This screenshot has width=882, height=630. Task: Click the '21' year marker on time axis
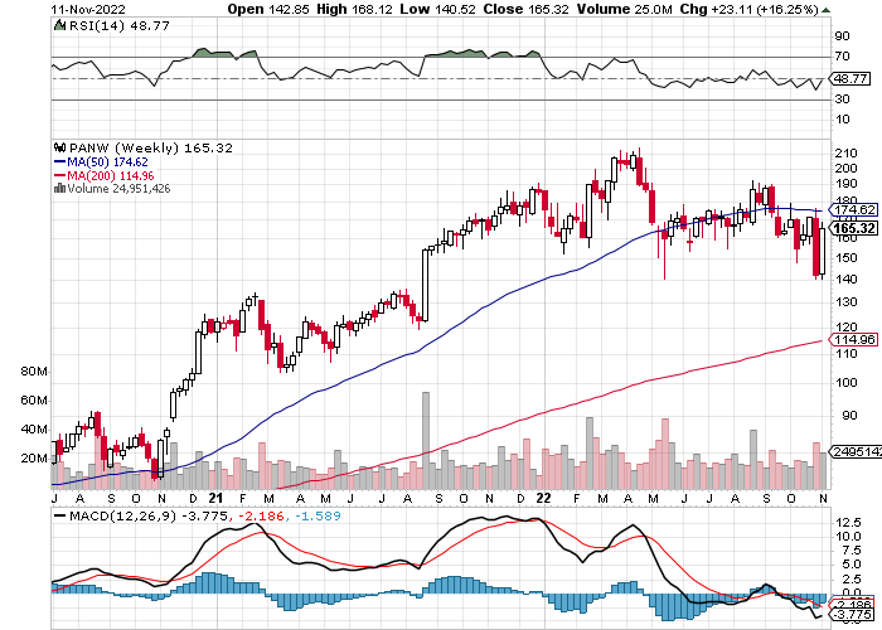pyautogui.click(x=214, y=497)
